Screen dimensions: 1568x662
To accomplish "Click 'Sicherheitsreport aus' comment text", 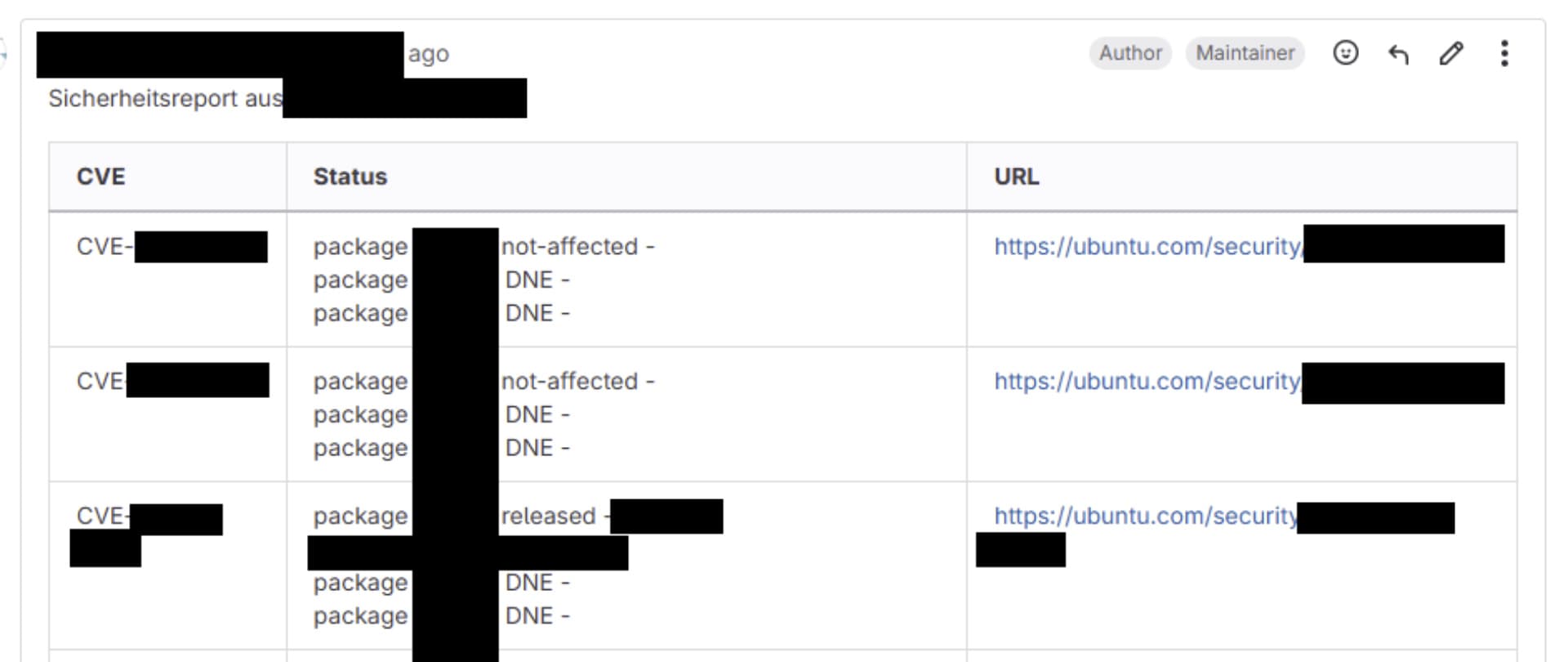I will coord(165,98).
